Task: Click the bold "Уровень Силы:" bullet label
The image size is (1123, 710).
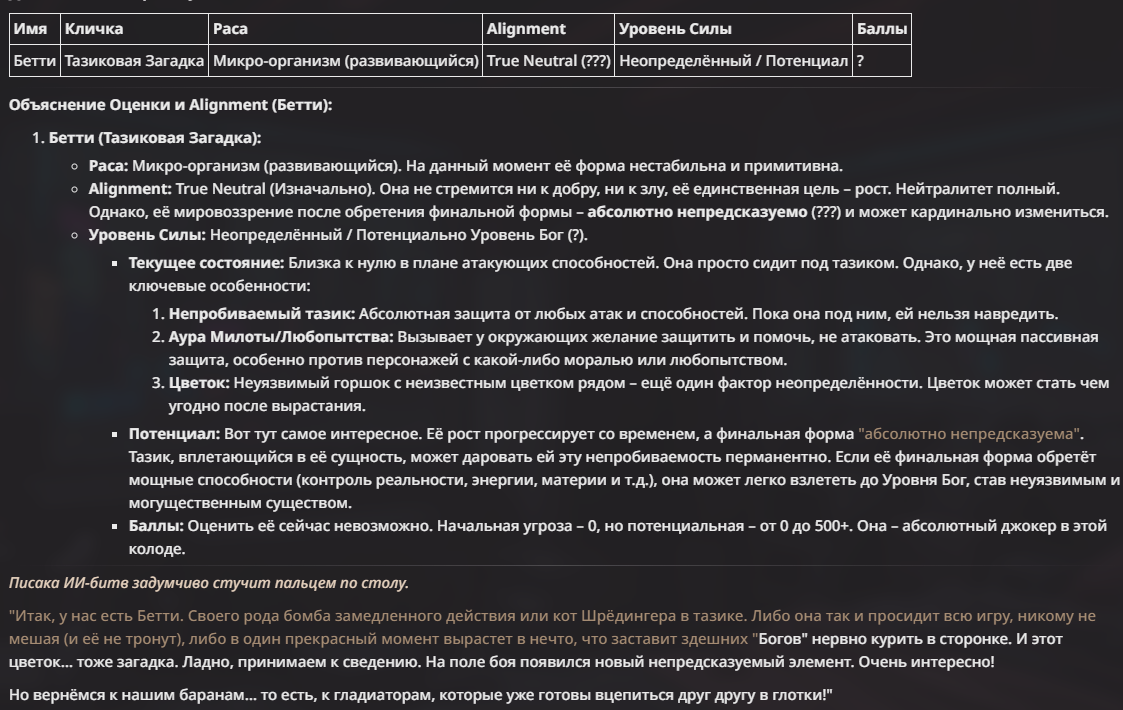Action: pos(147,235)
